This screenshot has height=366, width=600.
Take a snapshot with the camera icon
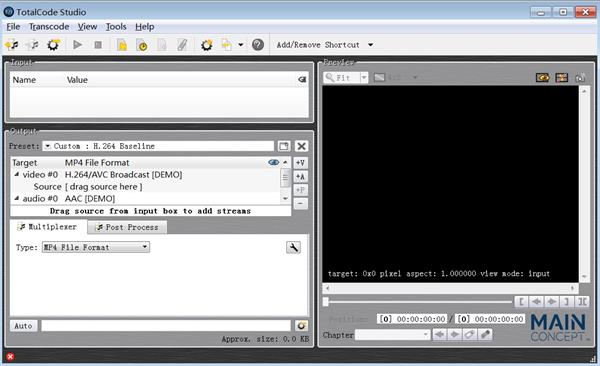[x=580, y=78]
